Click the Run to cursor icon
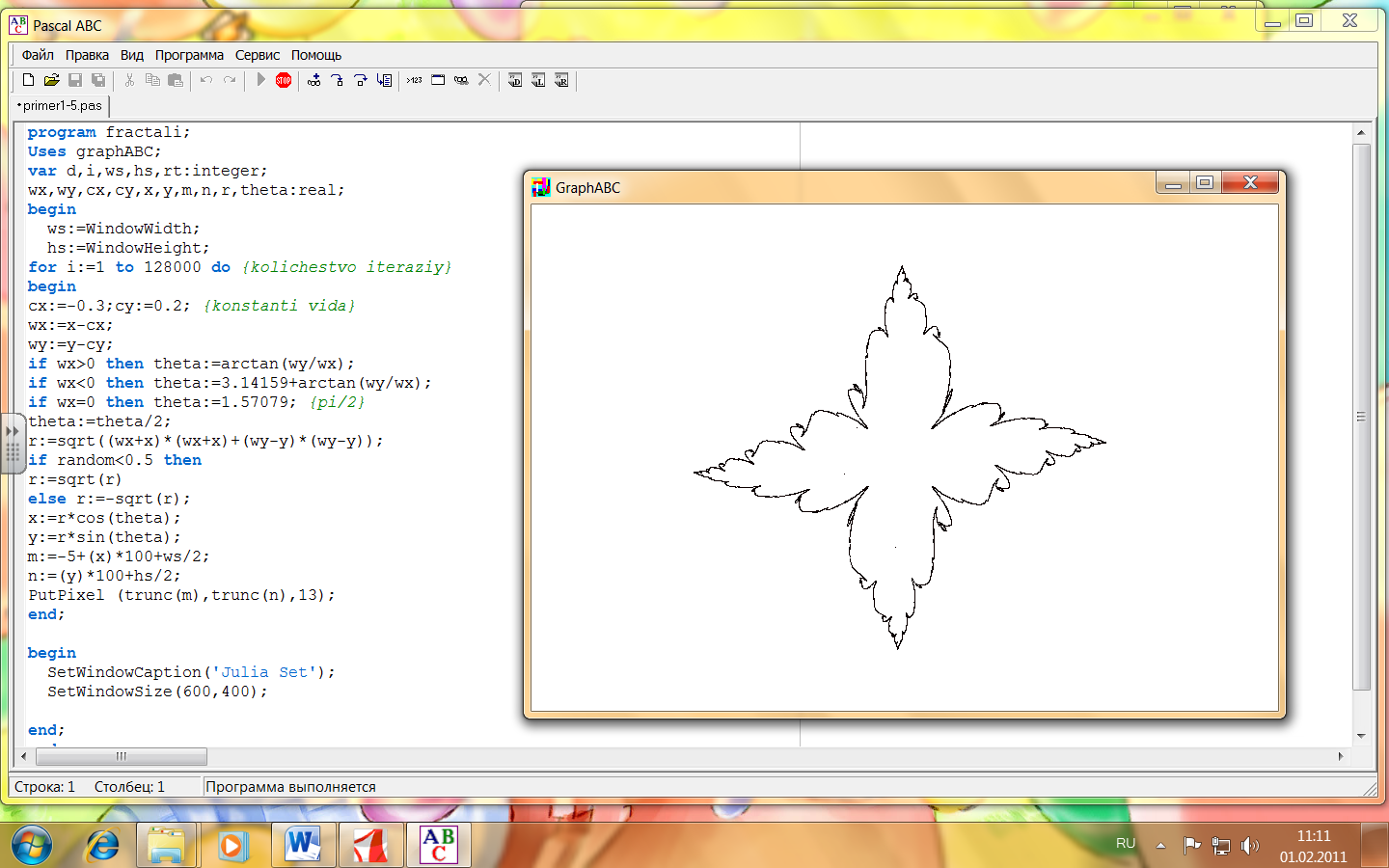The width and height of the screenshot is (1389, 868). [384, 80]
